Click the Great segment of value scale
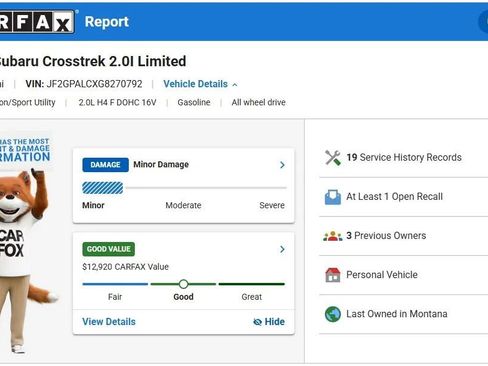Viewport: 488px width, 366px height. (x=252, y=284)
